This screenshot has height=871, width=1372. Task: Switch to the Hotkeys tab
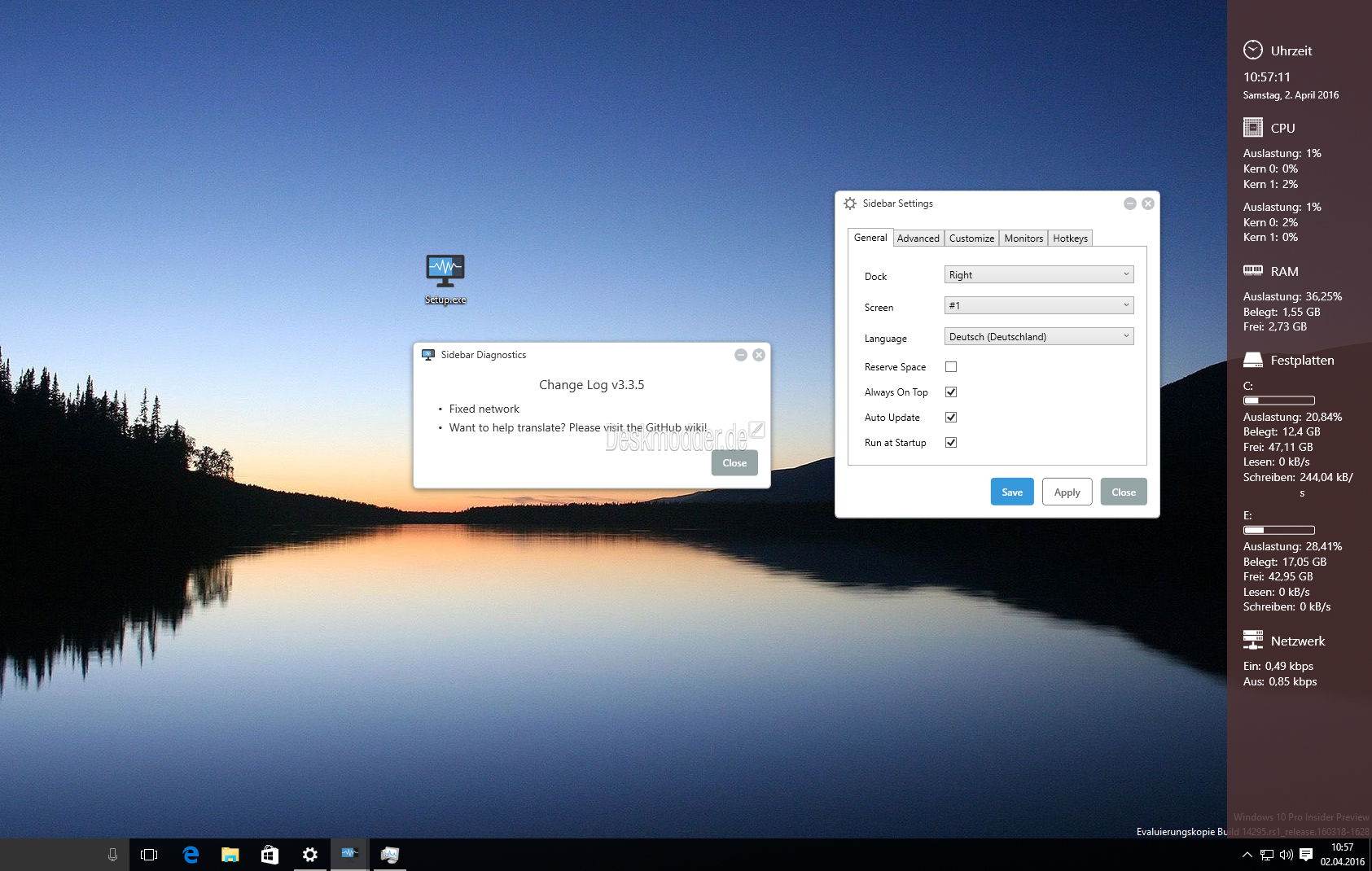(x=1070, y=239)
